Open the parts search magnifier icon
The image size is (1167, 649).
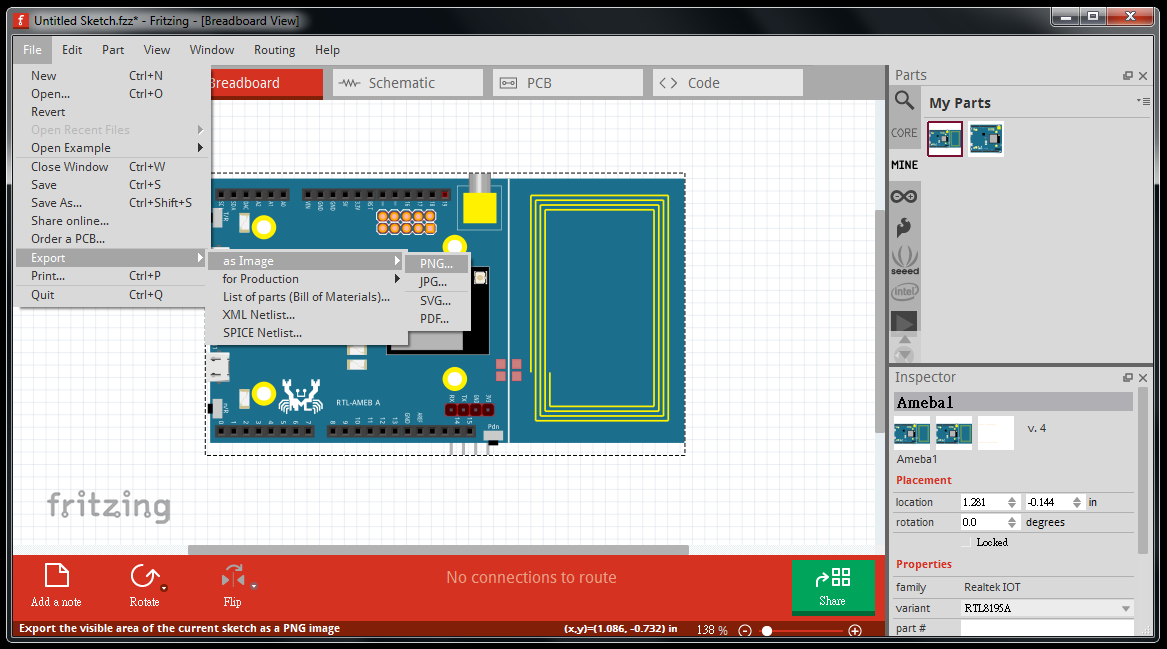[x=904, y=100]
